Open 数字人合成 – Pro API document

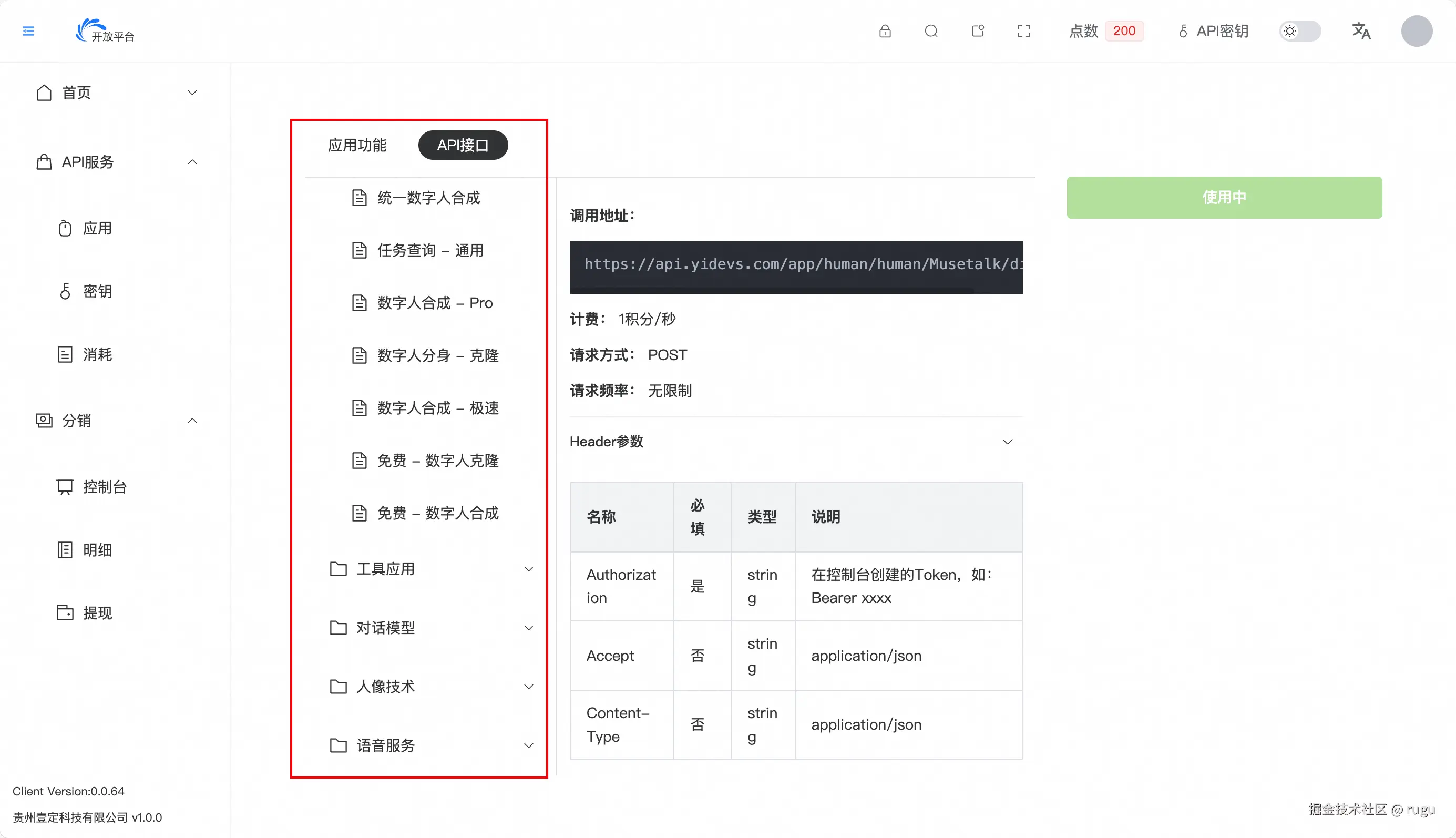[x=434, y=303]
